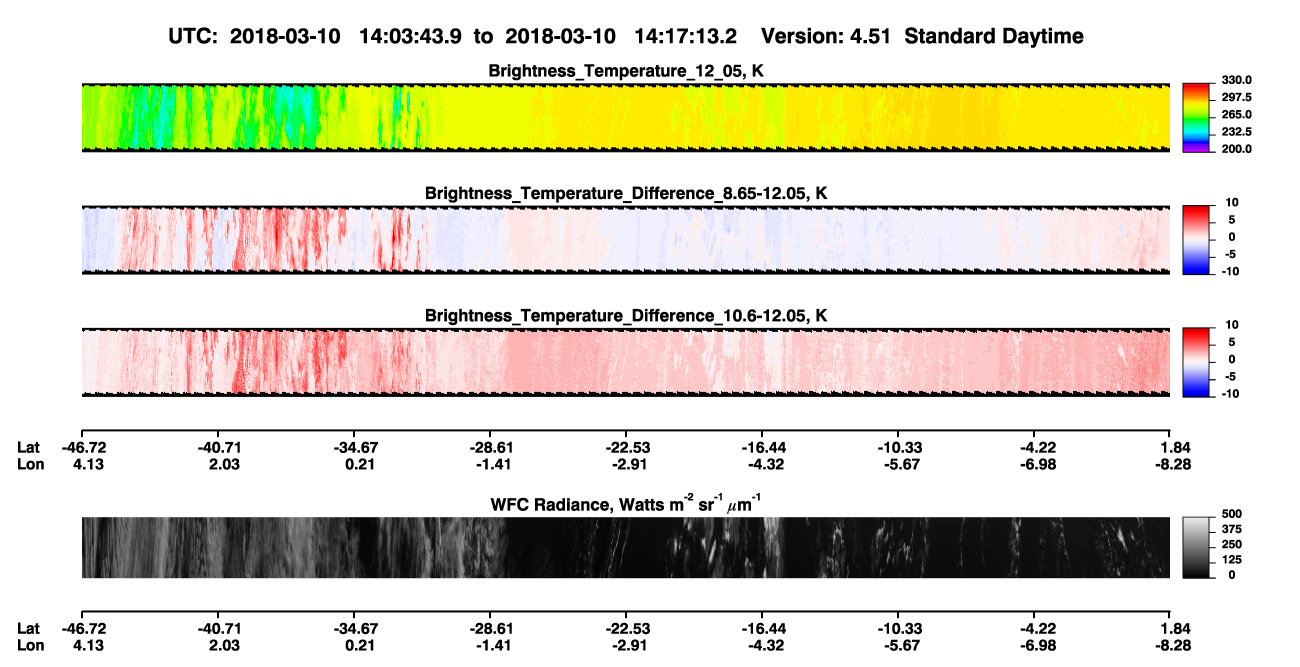Click the Brightness_Temperature_Difference_8.65-12.05, K title
Screen dimensions: 1300x667
pyautogui.click(x=626, y=193)
